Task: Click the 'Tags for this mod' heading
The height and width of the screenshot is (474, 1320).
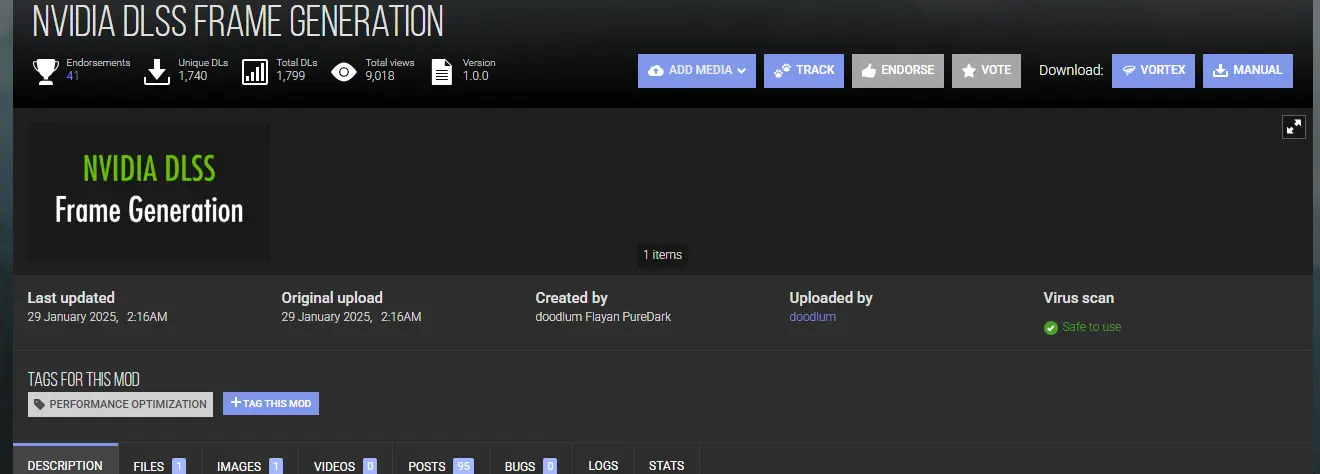Action: point(84,380)
